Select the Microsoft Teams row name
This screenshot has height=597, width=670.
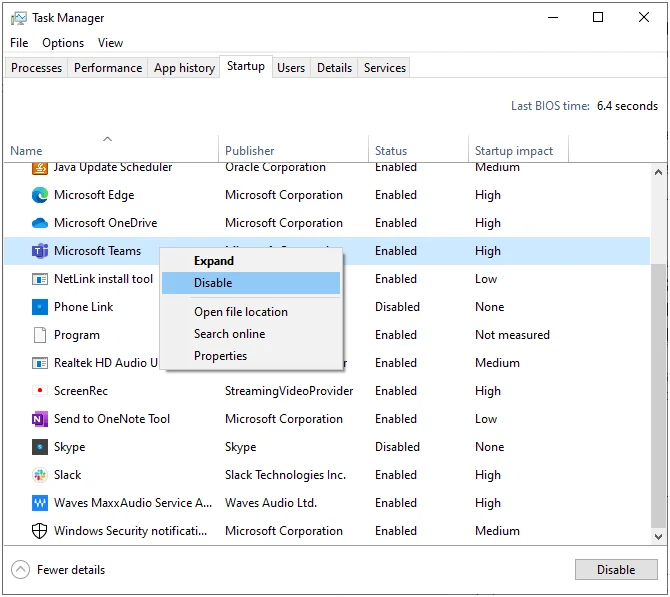point(97,251)
